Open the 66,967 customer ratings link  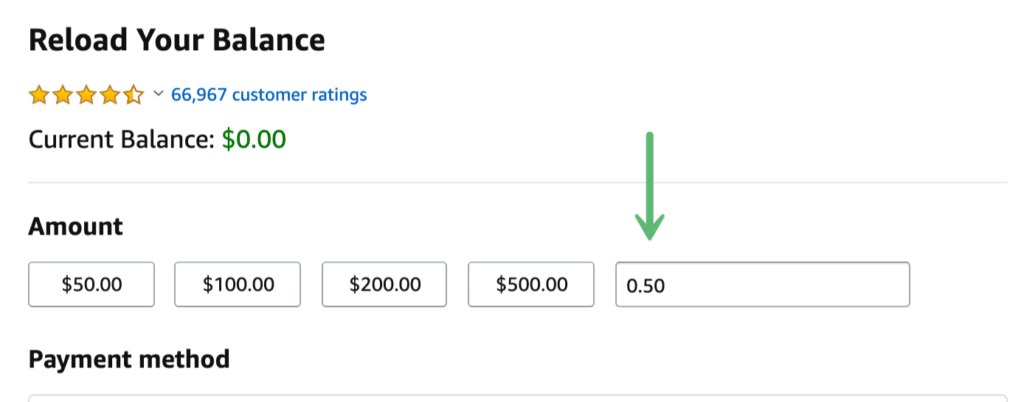coord(269,95)
